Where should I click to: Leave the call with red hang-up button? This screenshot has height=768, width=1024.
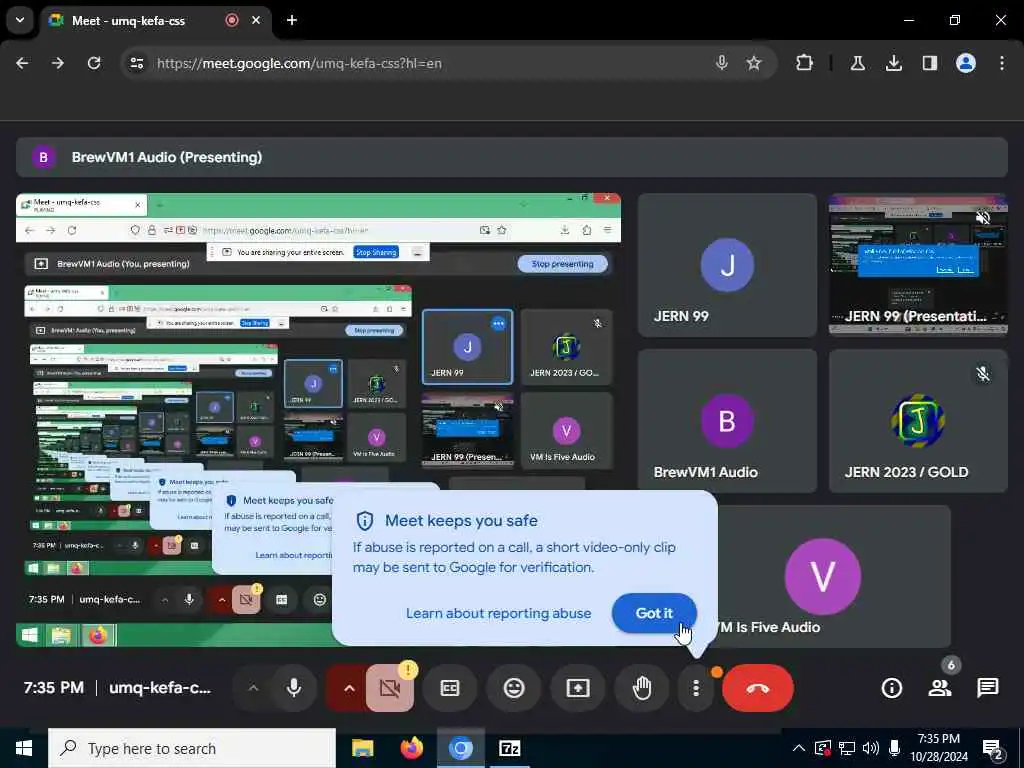tap(758, 688)
